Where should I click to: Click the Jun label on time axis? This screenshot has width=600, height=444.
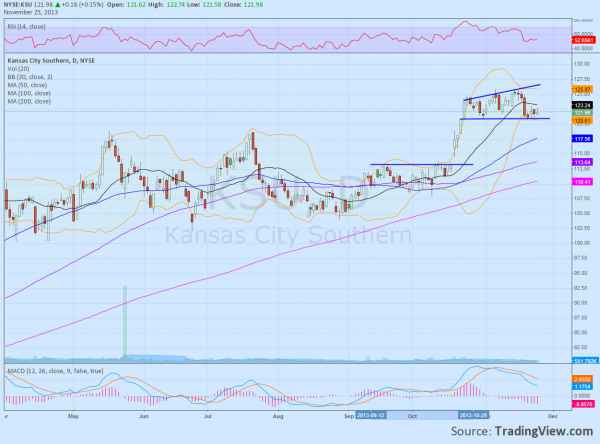pyautogui.click(x=144, y=416)
